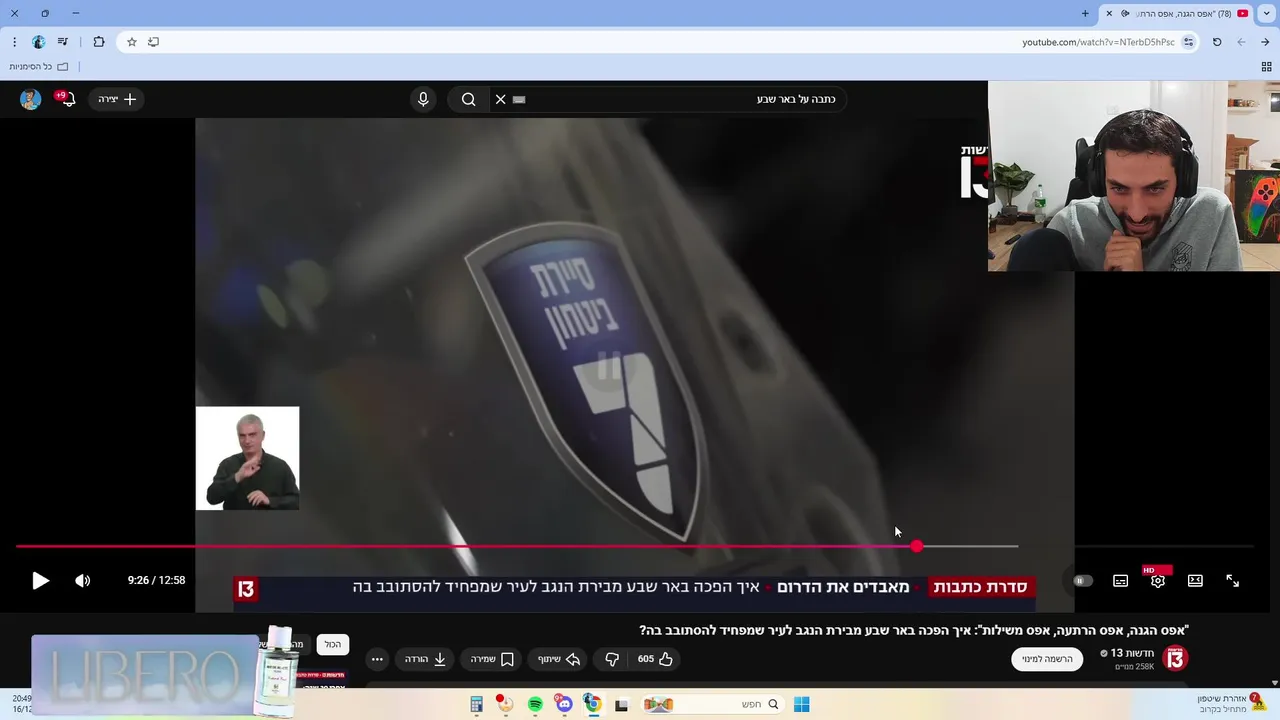Start voice search with microphone icon

423,99
